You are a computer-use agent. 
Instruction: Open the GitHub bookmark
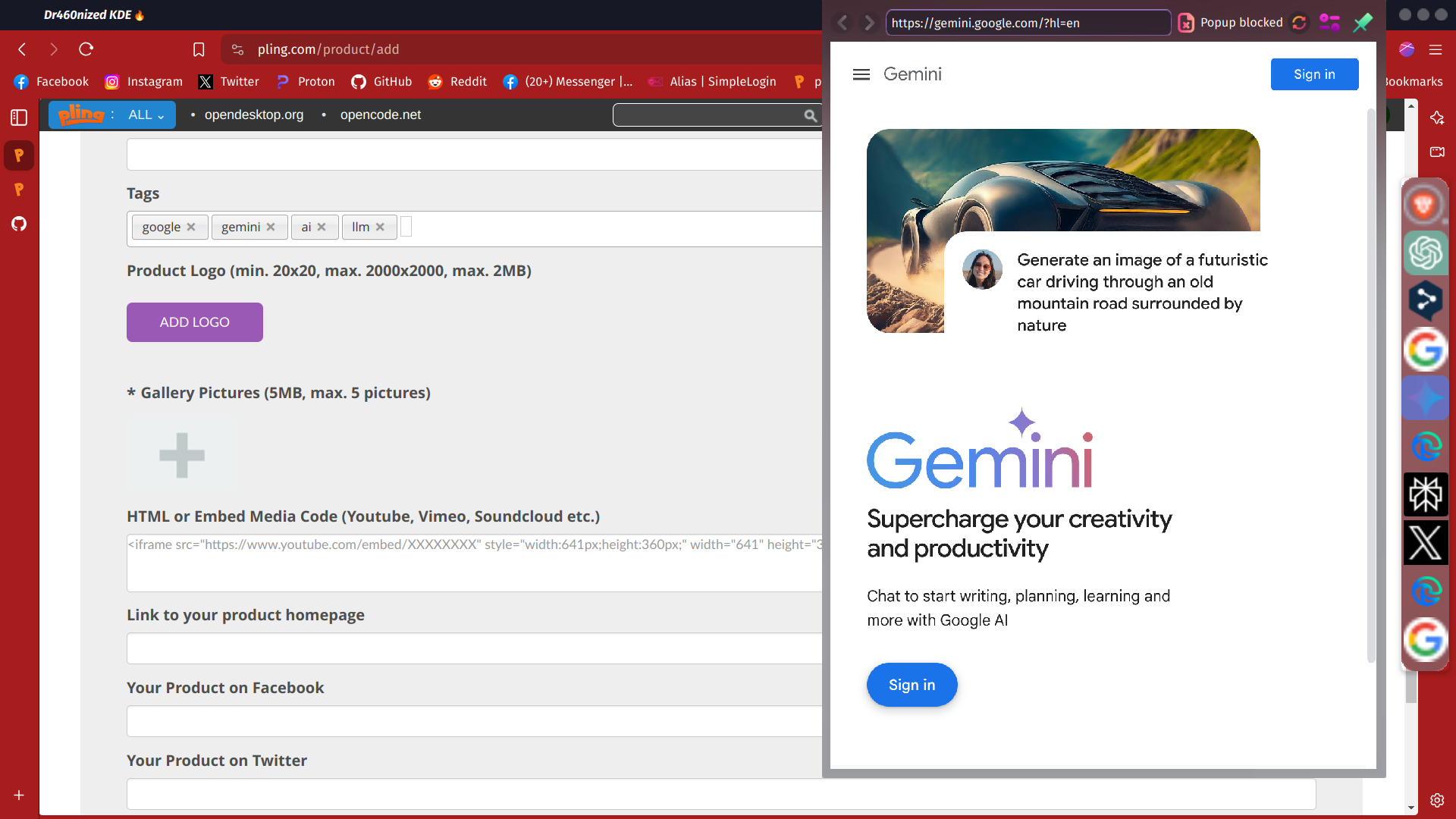coord(382,81)
